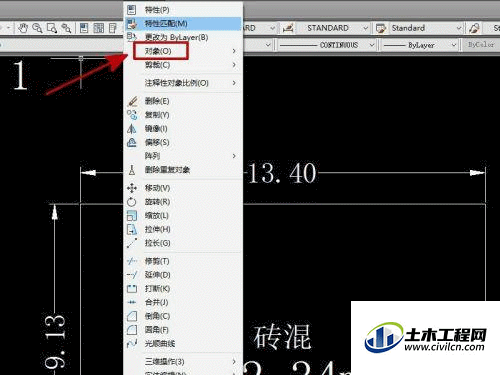Image resolution: width=500 pixels, height=375 pixels.
Task: Select the 拉长(G) lengthen command
Action: coord(183,243)
